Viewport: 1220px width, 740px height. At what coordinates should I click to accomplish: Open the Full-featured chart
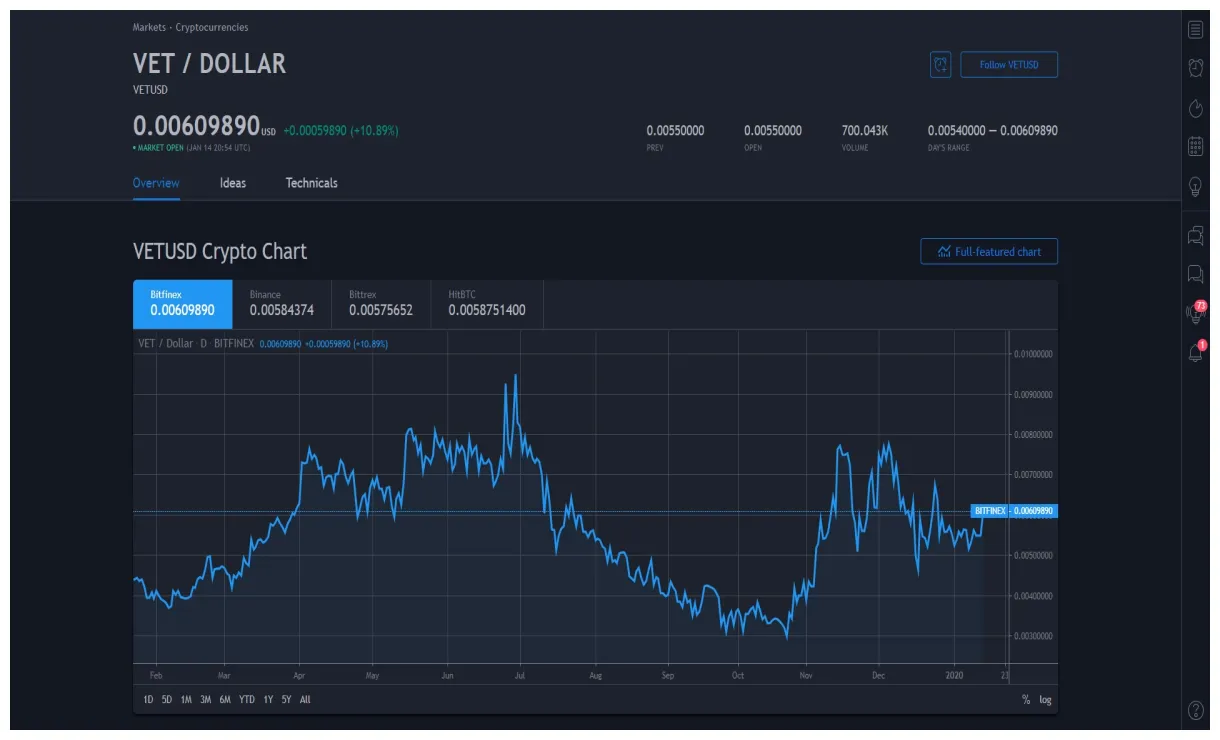coord(988,251)
